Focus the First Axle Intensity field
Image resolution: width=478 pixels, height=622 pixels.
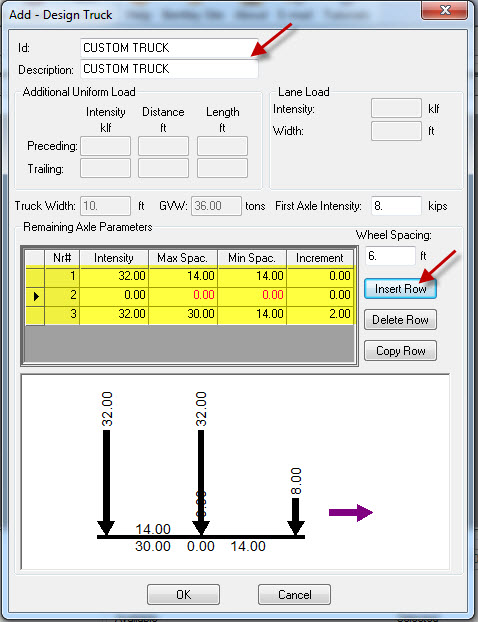coord(396,206)
